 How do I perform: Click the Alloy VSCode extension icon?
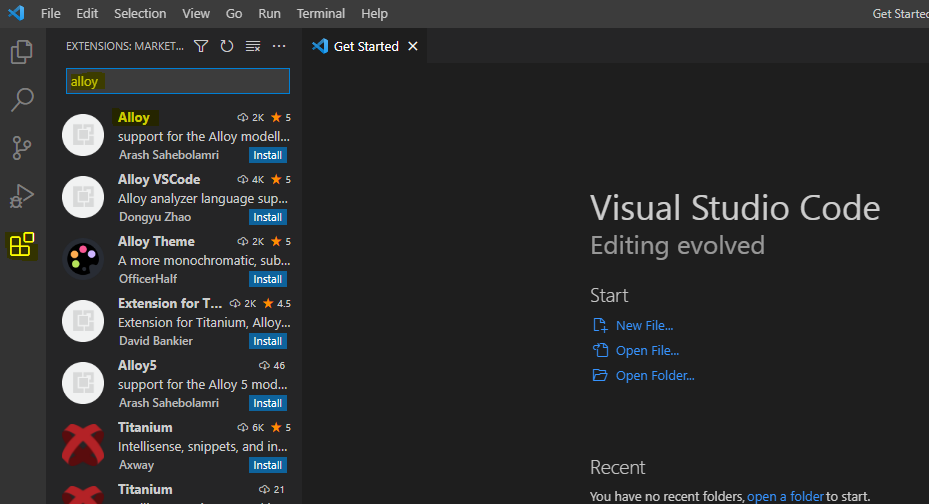coord(83,197)
